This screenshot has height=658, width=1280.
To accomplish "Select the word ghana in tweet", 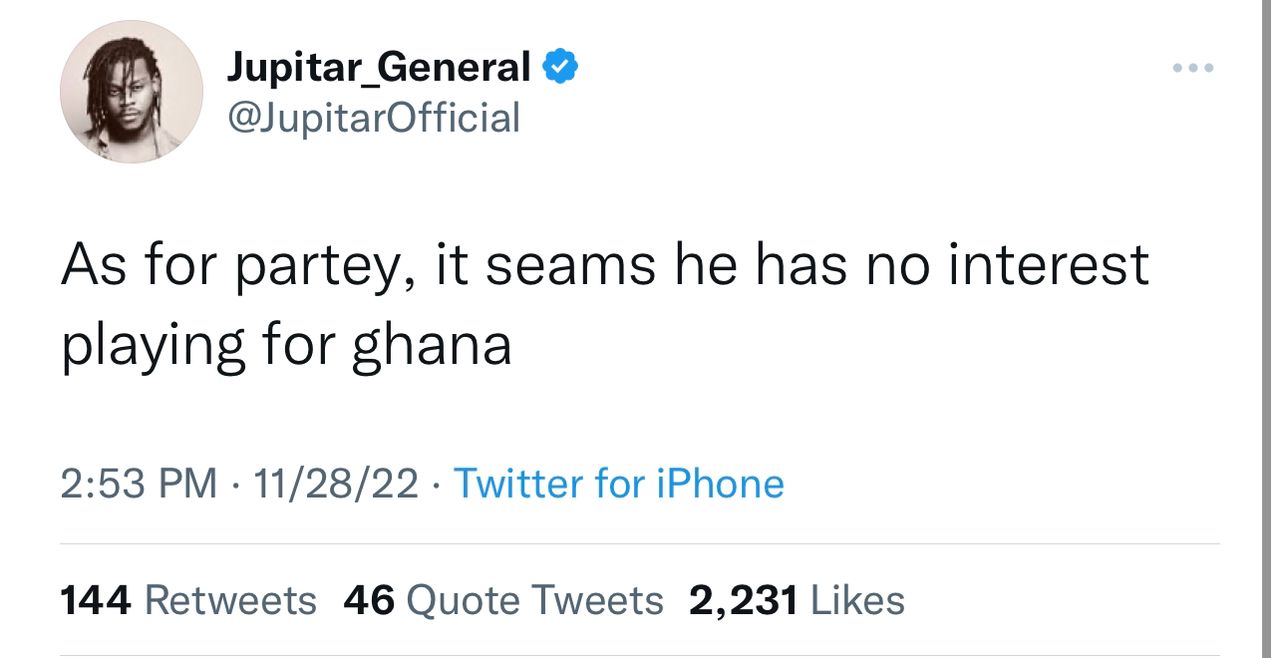I will (x=432, y=347).
